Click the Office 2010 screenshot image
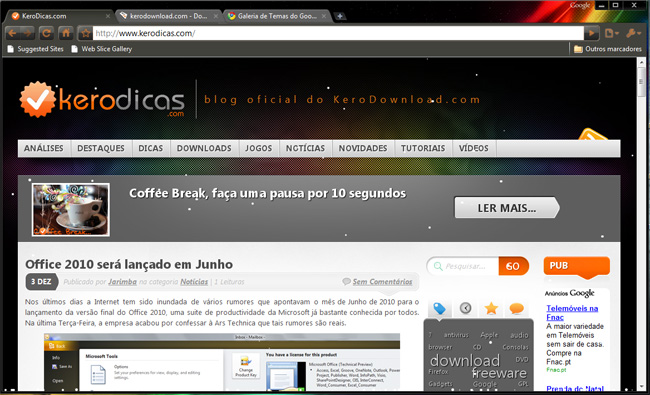 [222, 362]
